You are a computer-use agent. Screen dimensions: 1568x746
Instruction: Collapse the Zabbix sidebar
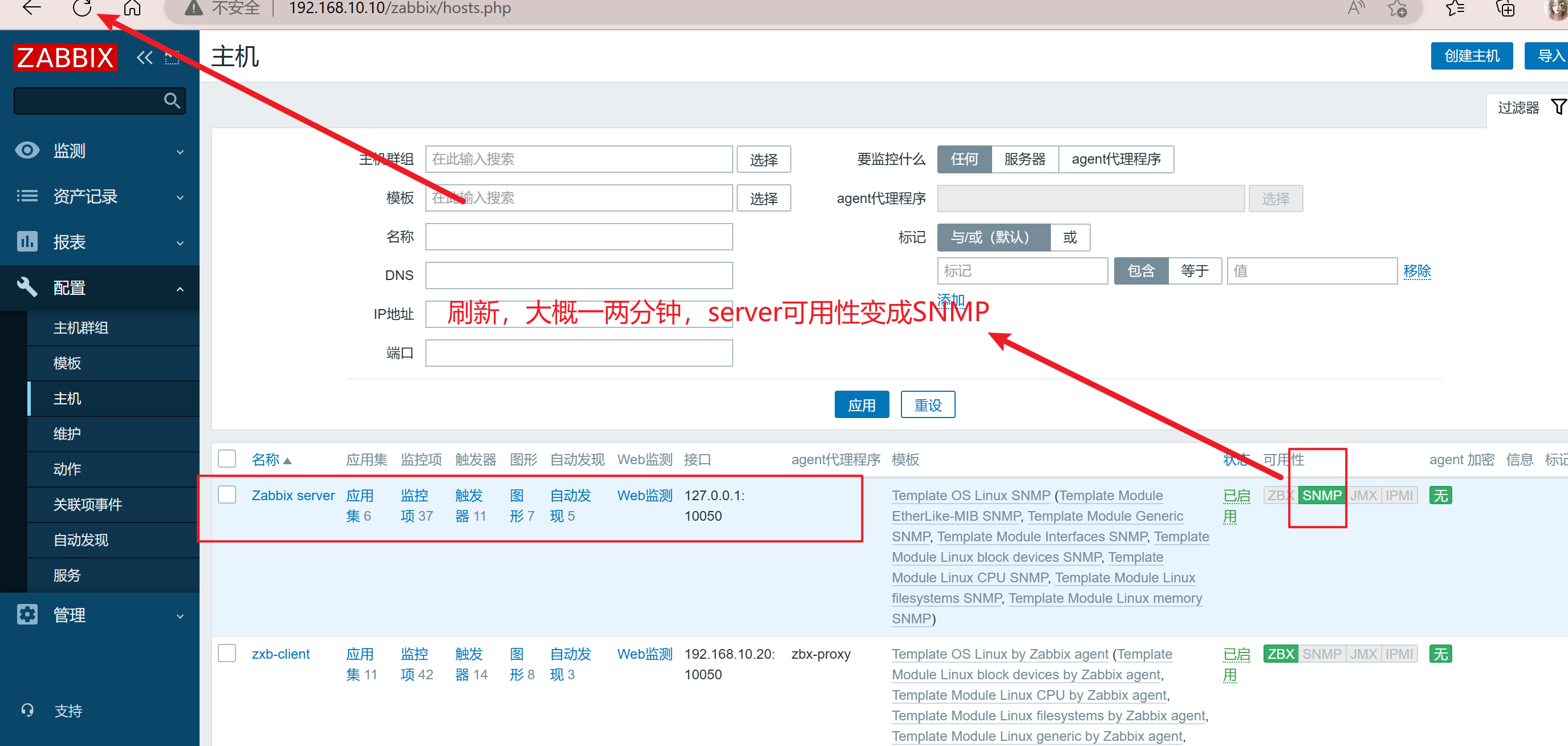[144, 58]
